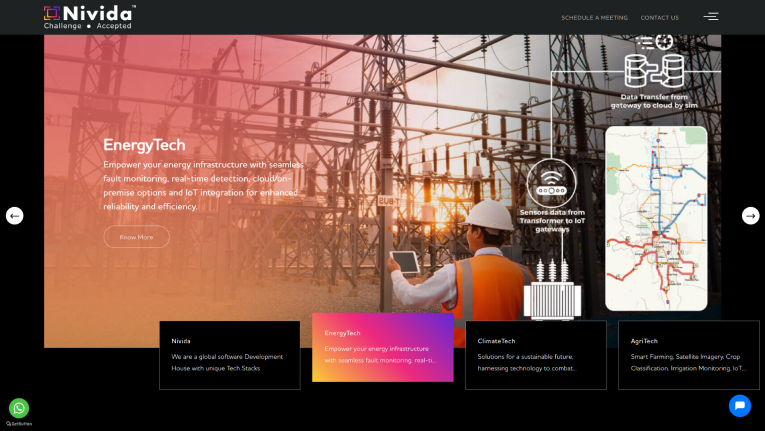The height and width of the screenshot is (431, 765).
Task: Open the hamburger menu icon
Action: pos(710,17)
